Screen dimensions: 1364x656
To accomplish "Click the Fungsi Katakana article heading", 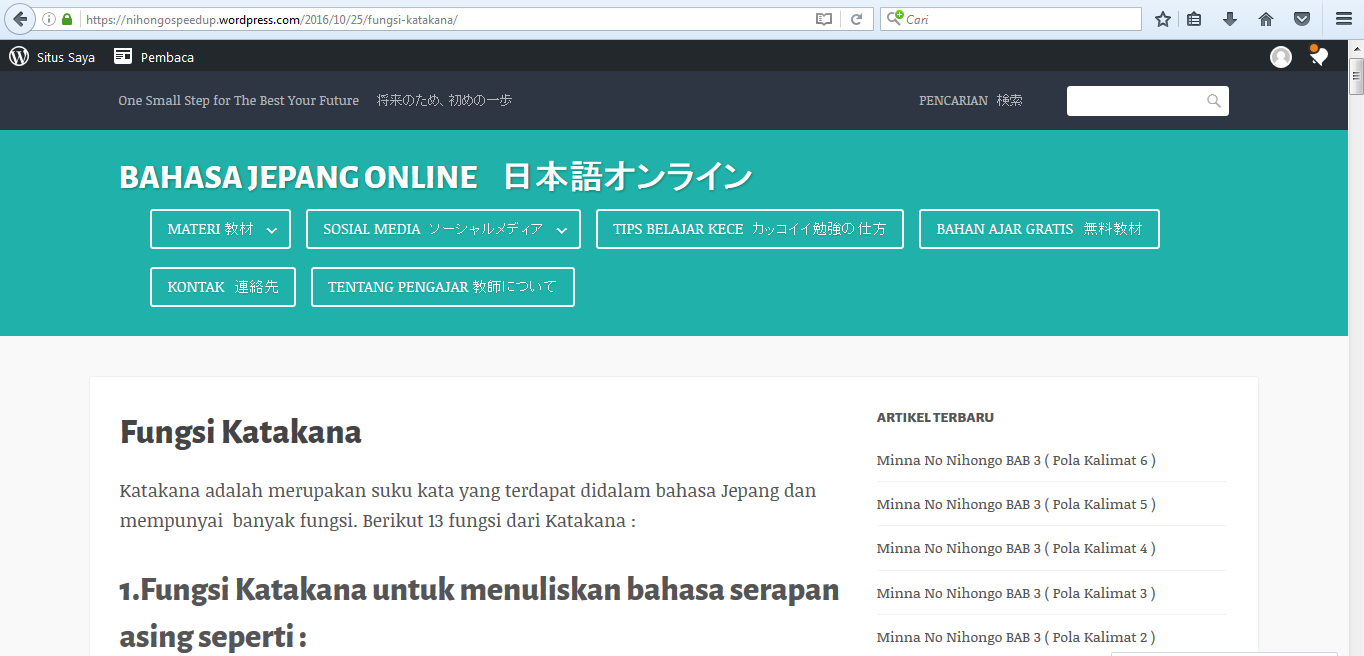I will (240, 432).
